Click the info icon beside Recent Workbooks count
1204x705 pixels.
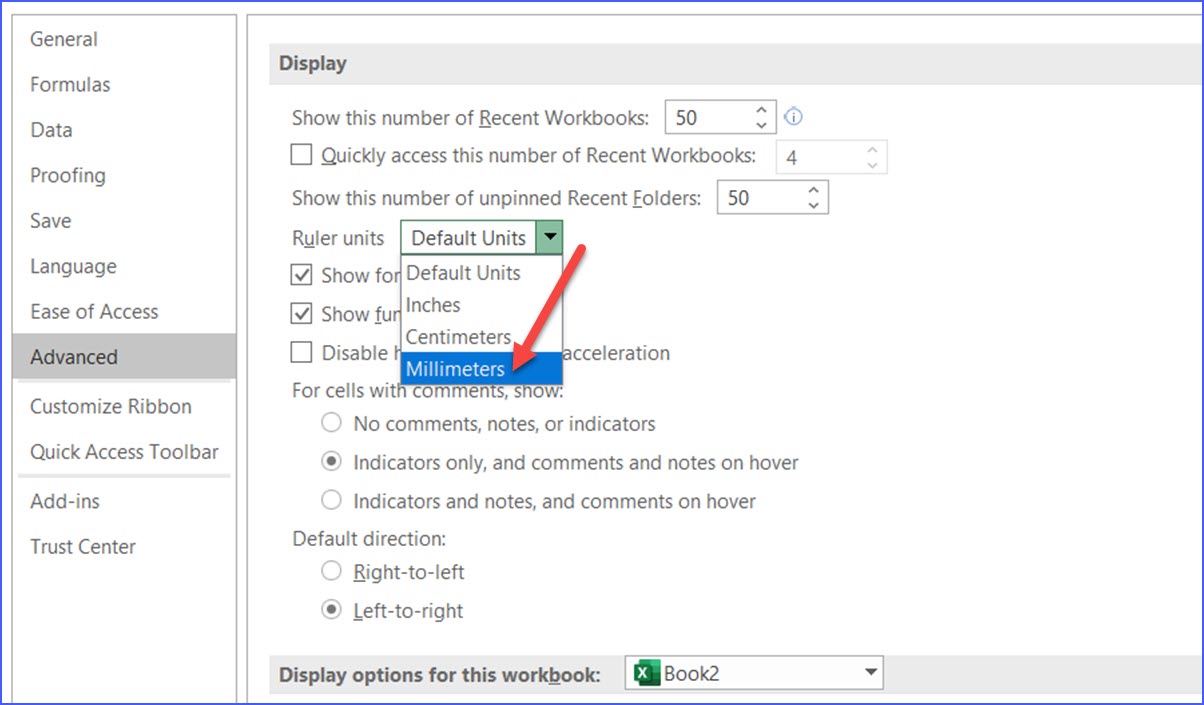793,117
